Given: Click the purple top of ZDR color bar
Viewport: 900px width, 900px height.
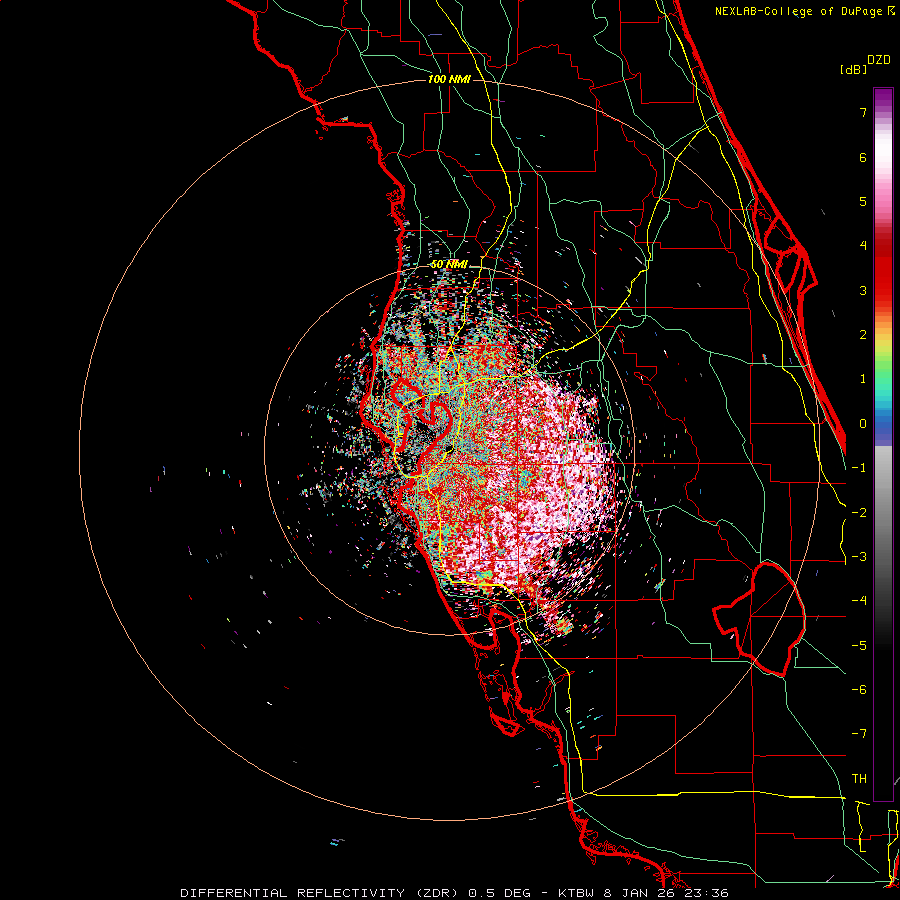Looking at the screenshot, I should (883, 98).
